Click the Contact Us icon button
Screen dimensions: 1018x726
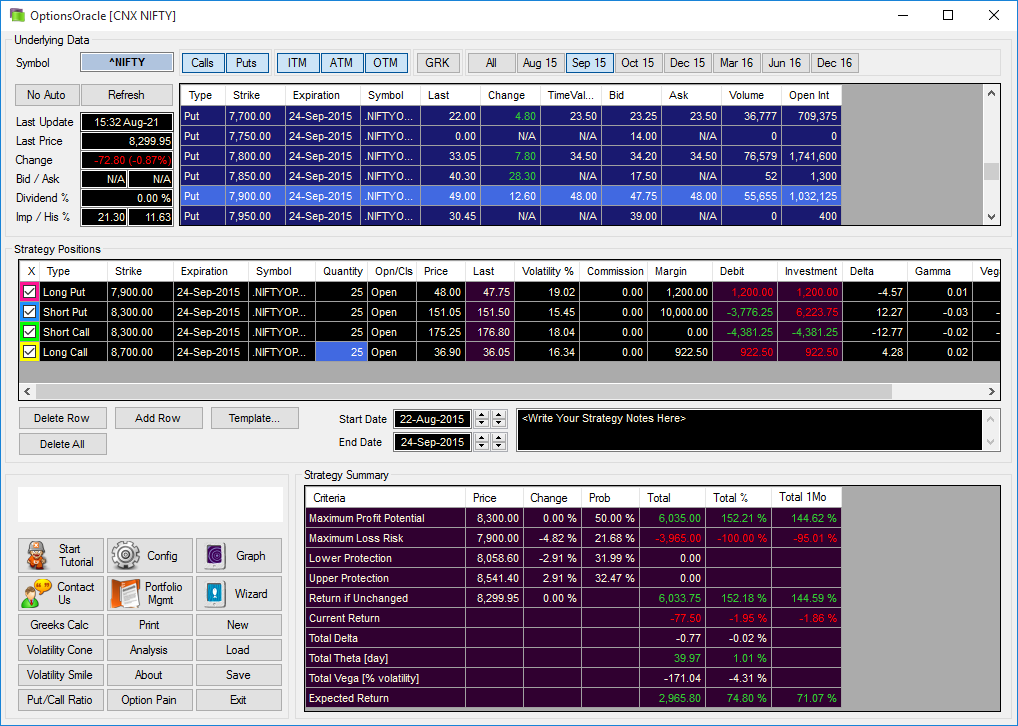coord(61,593)
